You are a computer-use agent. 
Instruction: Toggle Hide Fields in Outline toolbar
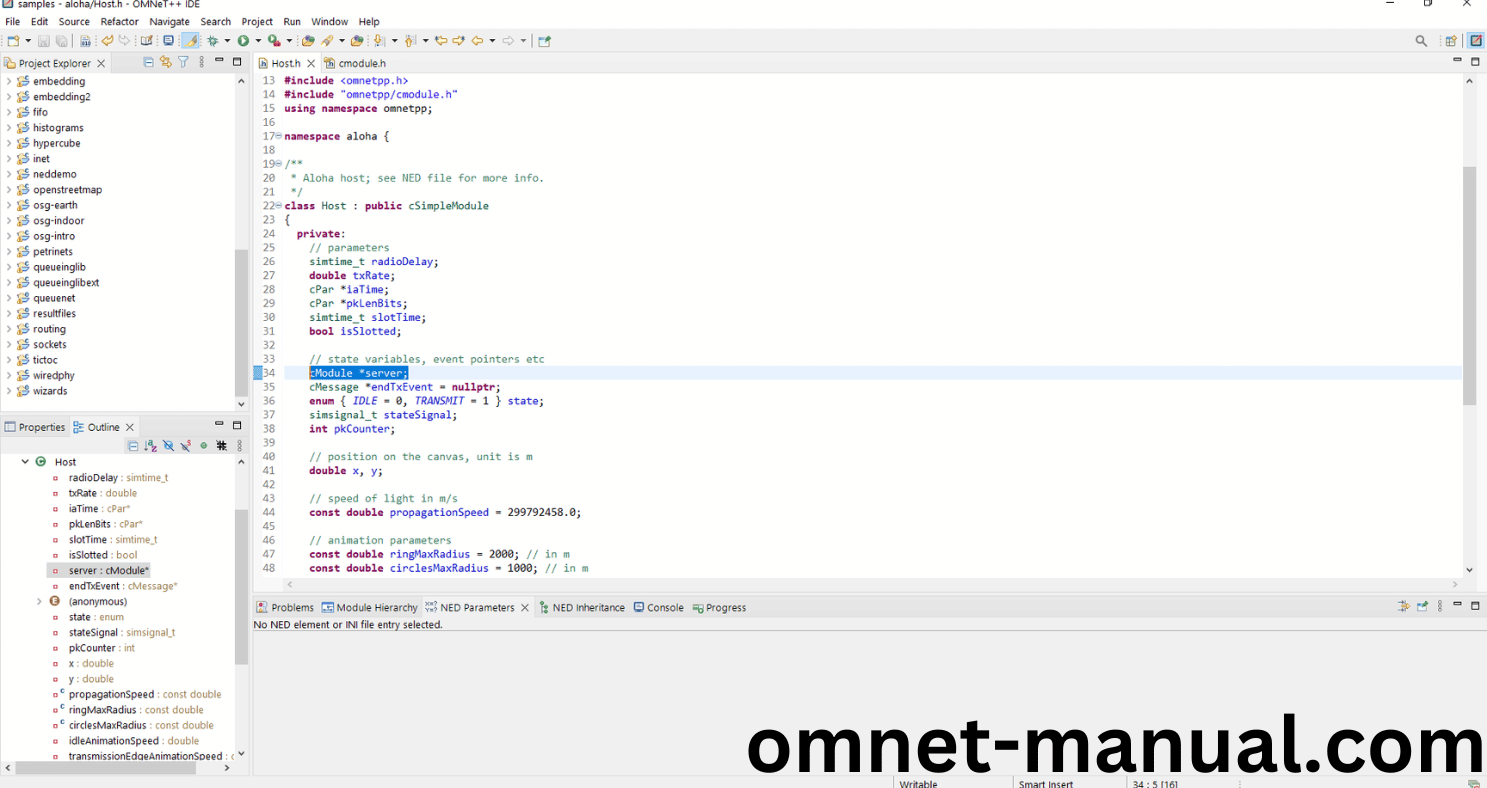click(168, 446)
